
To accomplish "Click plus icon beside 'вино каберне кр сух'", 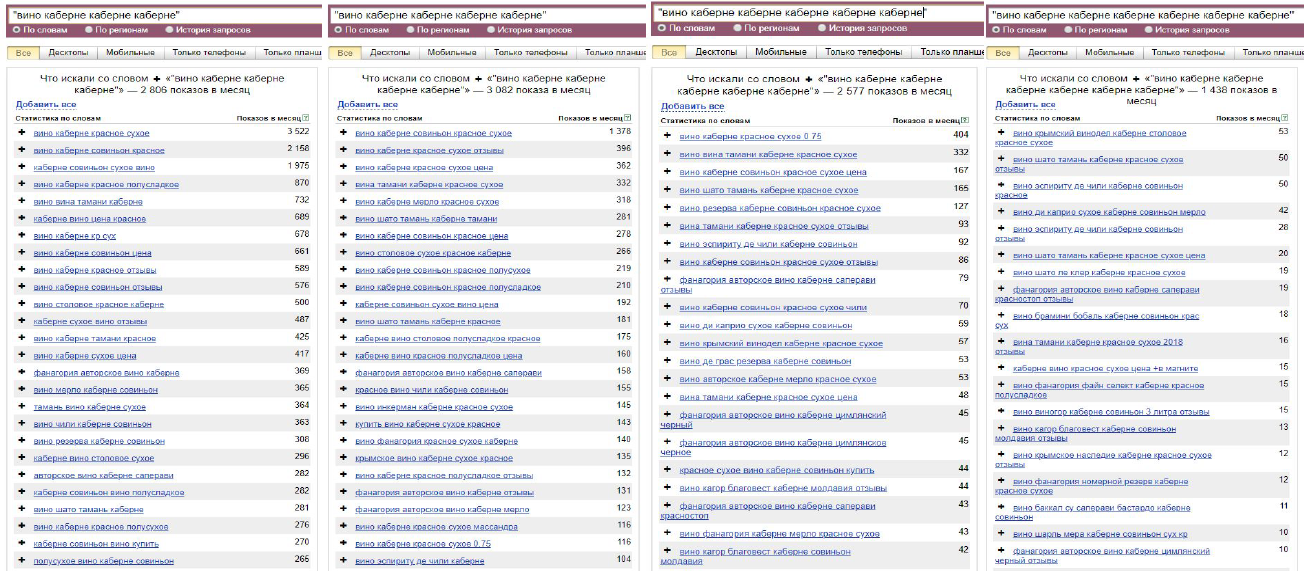I will click(x=22, y=236).
